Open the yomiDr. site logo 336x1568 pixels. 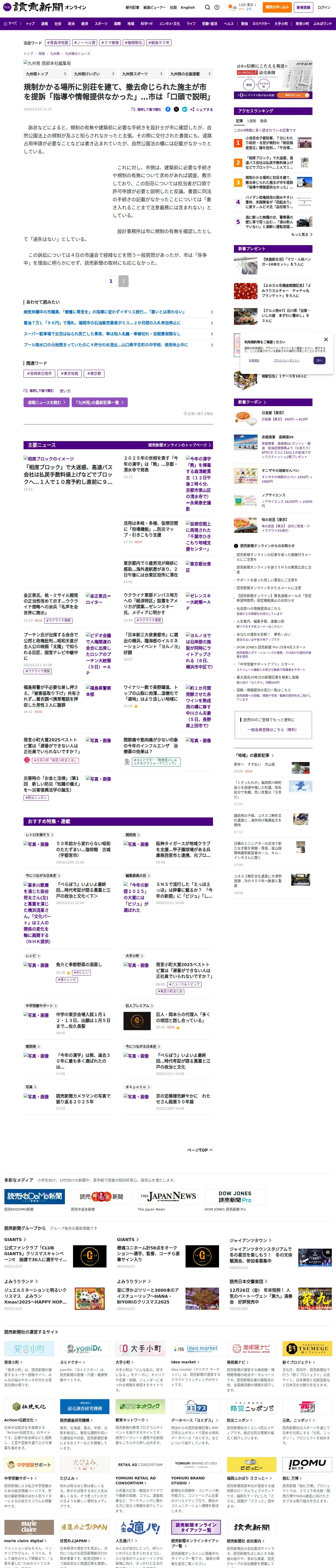click(x=85, y=1349)
